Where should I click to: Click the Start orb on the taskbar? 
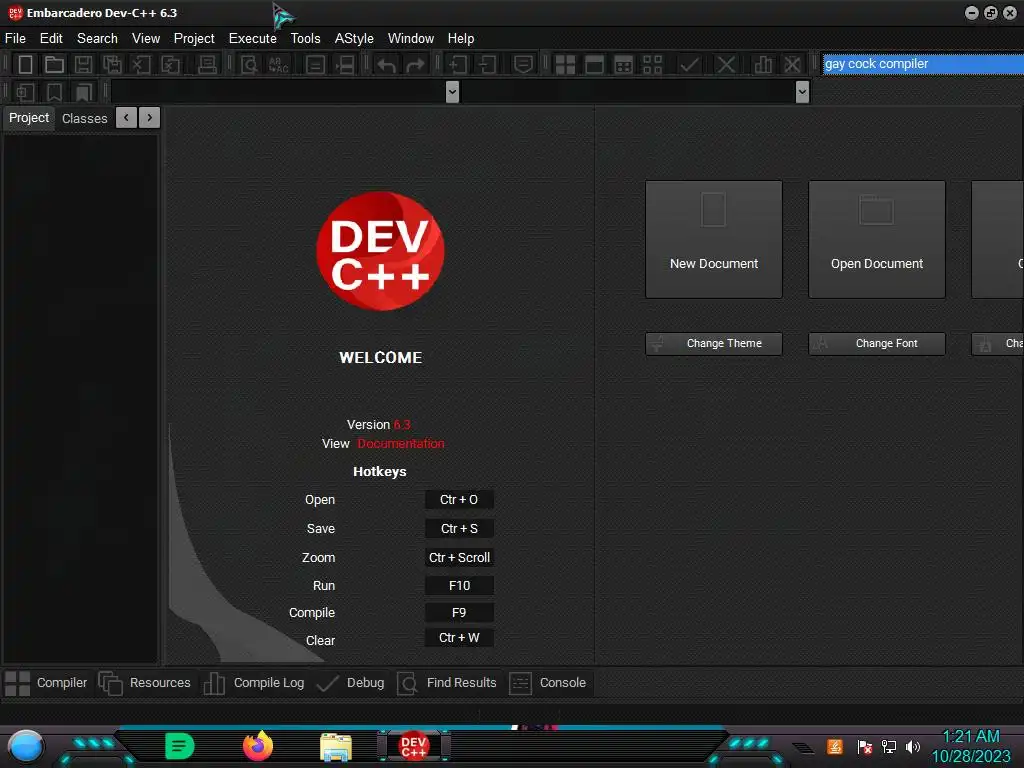coord(25,746)
